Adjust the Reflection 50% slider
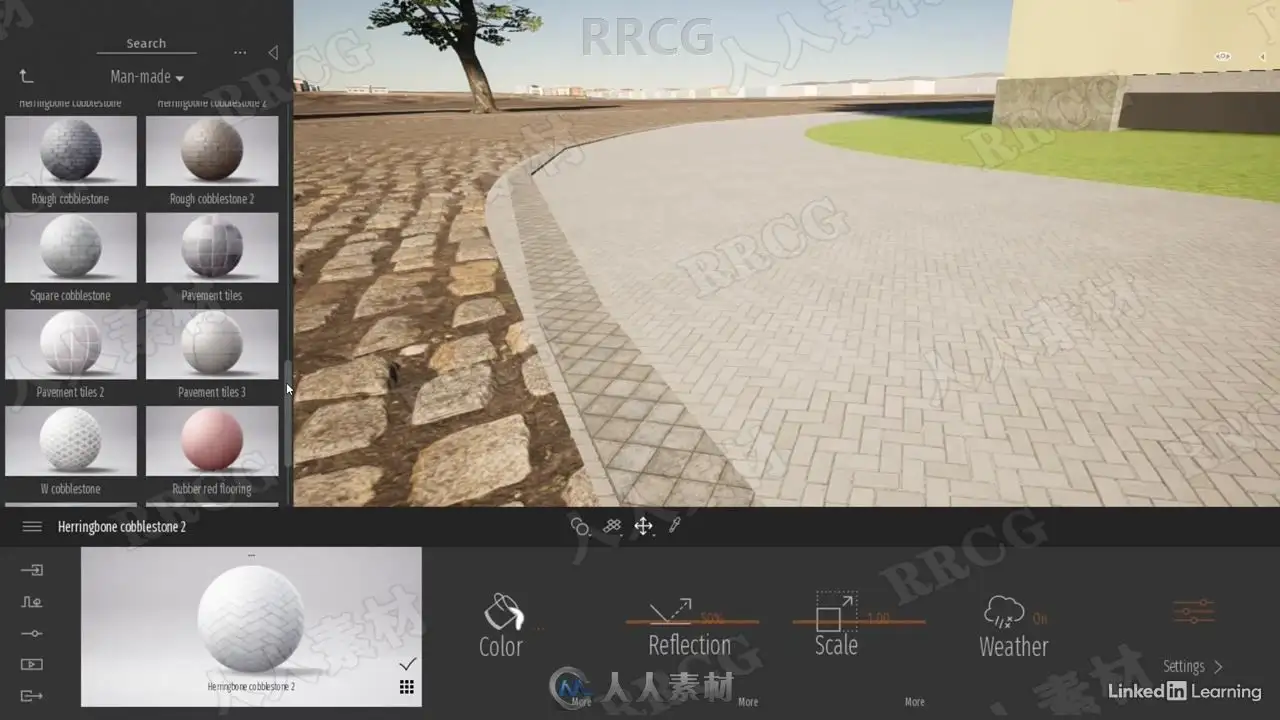 click(692, 622)
